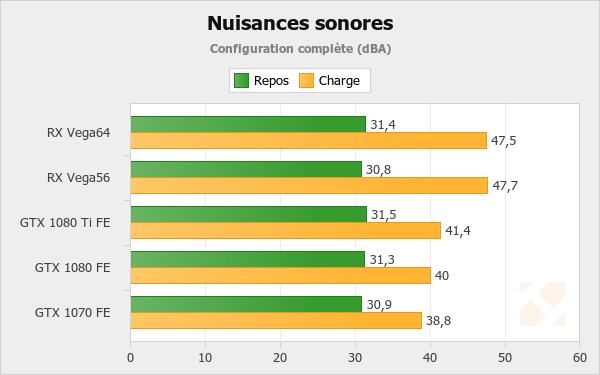The image size is (600, 375).
Task: Click the GTX 1070 FE Repos bar
Action: pyautogui.click(x=246, y=304)
